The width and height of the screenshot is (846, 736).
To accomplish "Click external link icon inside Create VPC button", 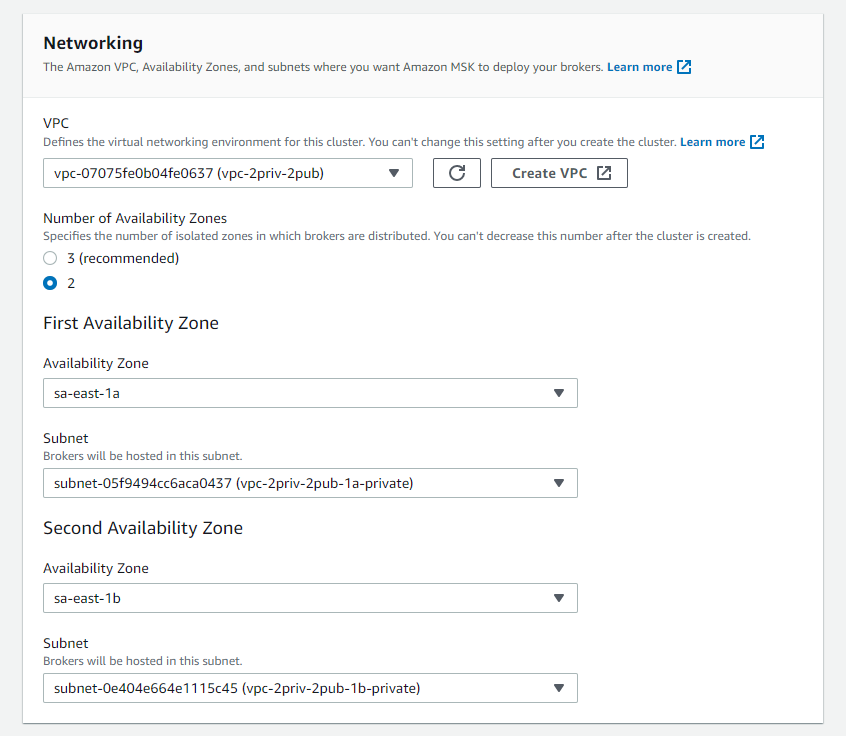I will tap(604, 173).
